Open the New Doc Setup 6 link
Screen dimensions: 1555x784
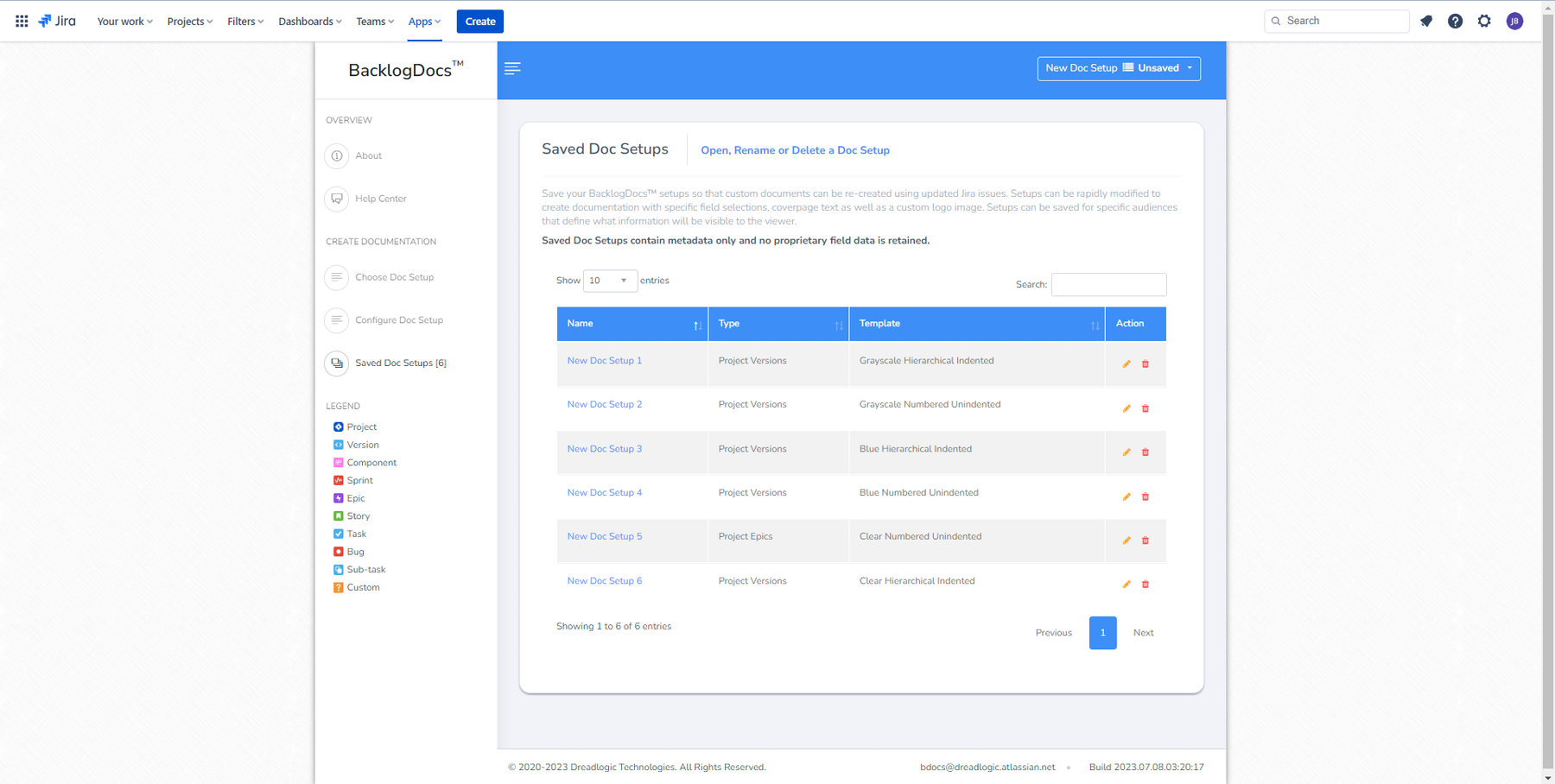tap(605, 581)
